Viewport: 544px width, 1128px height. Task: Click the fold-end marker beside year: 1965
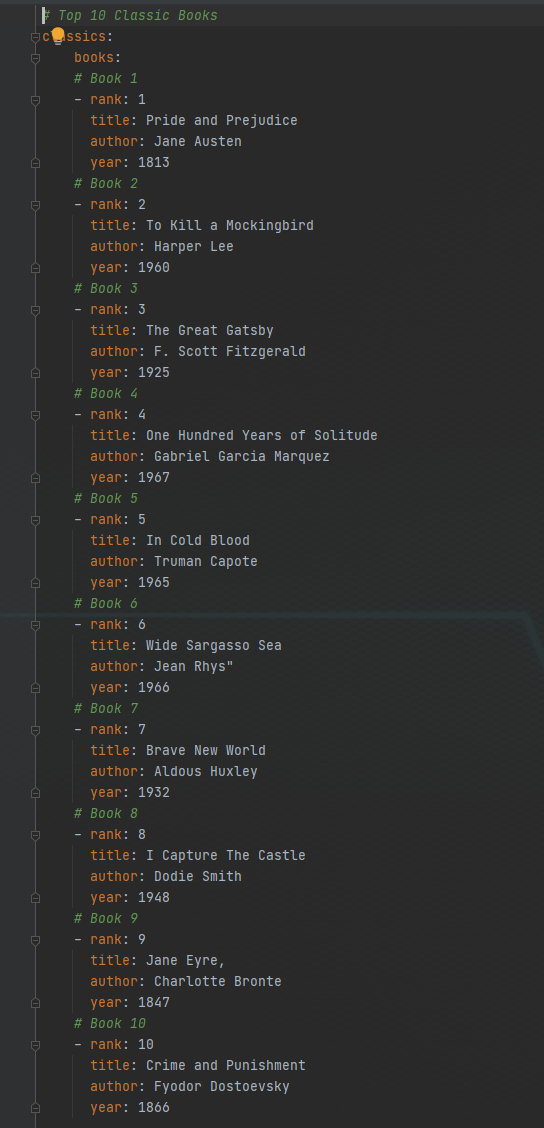(35, 583)
